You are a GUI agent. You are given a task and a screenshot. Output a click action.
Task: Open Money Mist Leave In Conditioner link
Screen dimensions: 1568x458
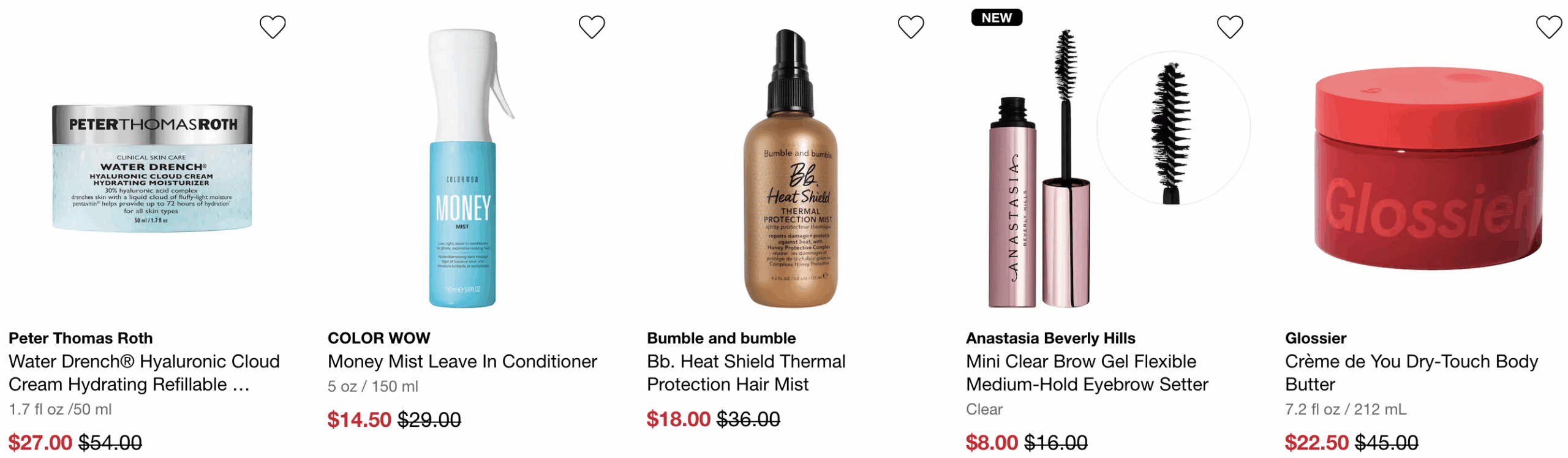pos(462,361)
